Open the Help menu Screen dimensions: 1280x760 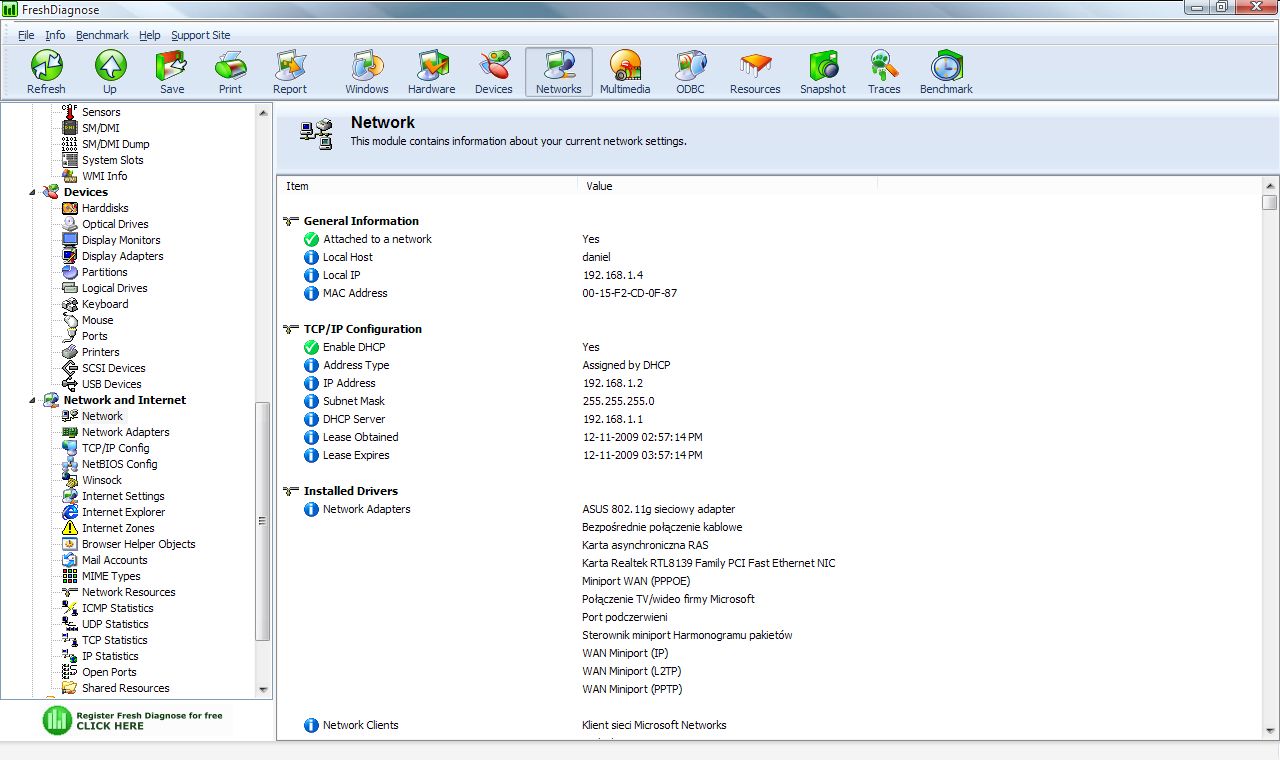(149, 35)
